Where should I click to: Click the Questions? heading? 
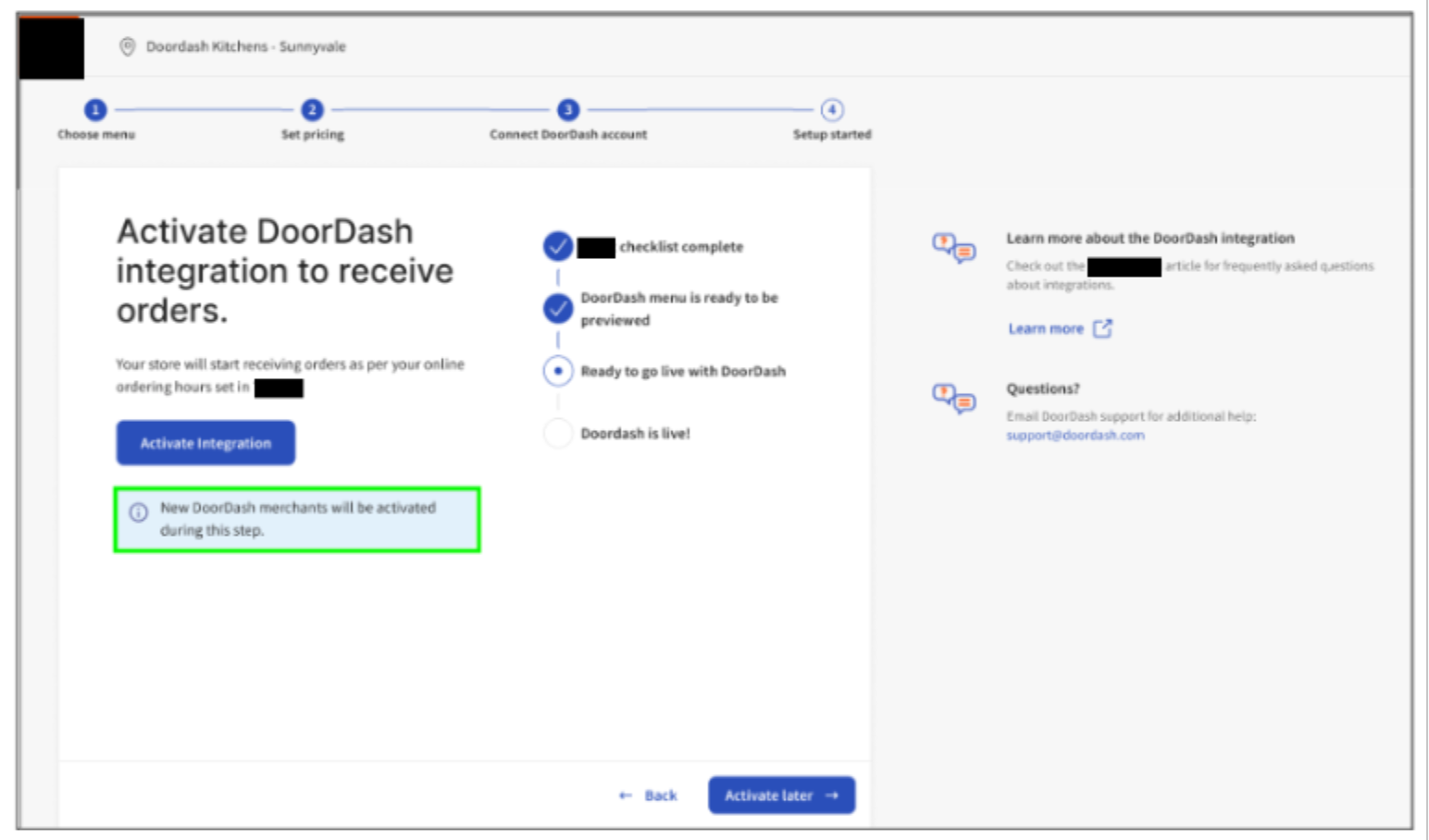[1043, 389]
